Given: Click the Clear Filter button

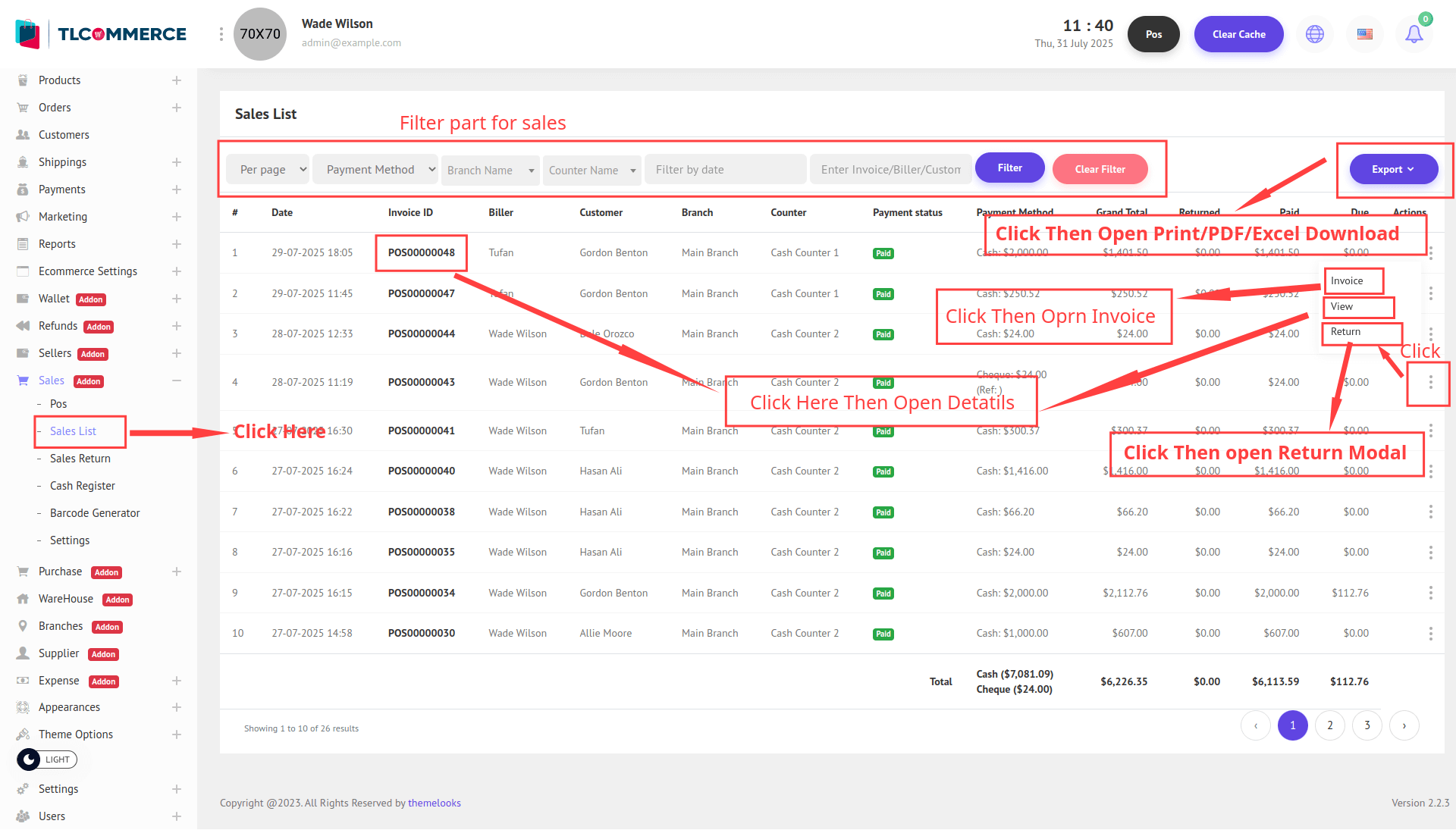Looking at the screenshot, I should click(x=1100, y=169).
